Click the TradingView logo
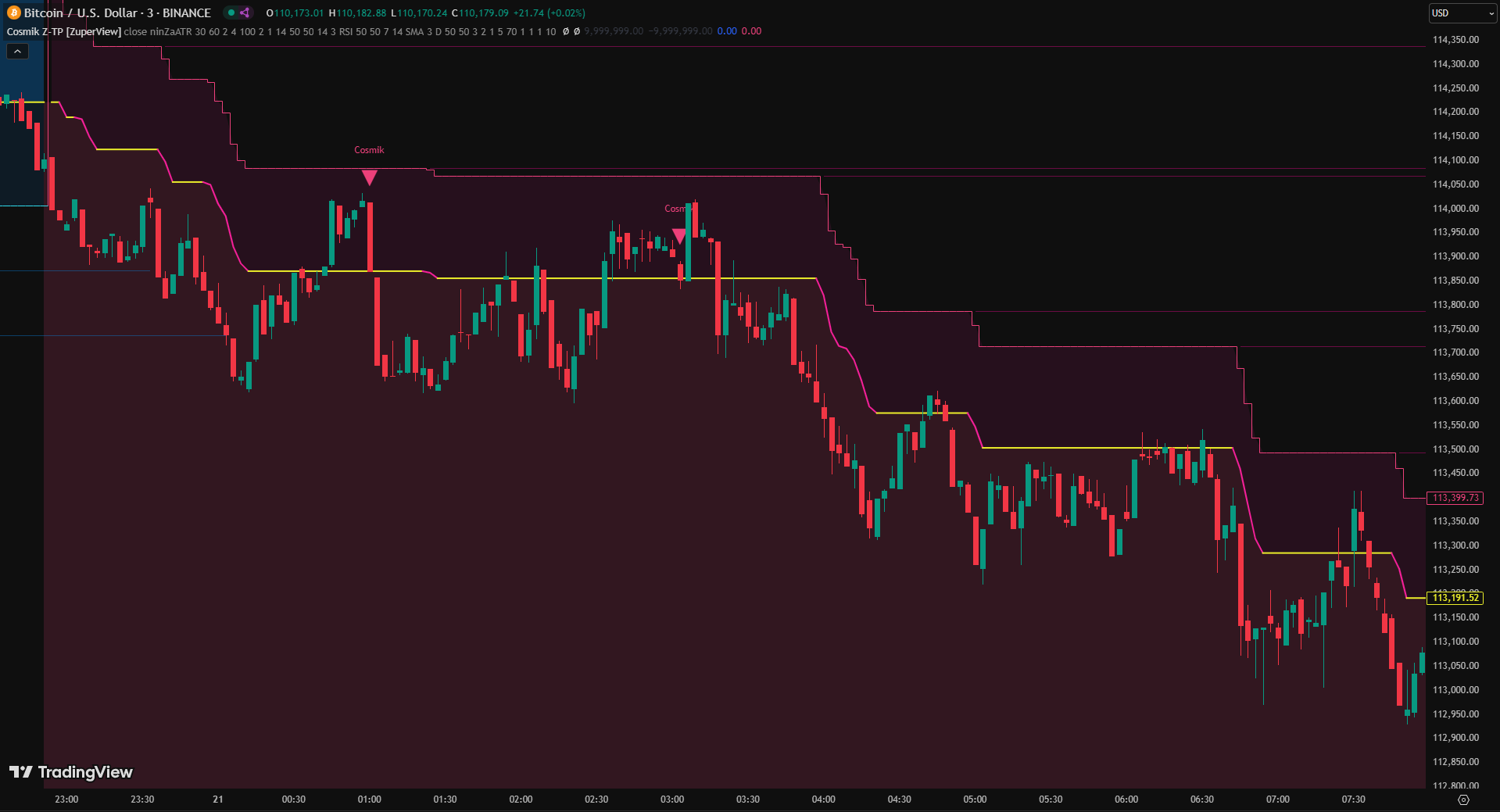1500x812 pixels. click(x=71, y=772)
